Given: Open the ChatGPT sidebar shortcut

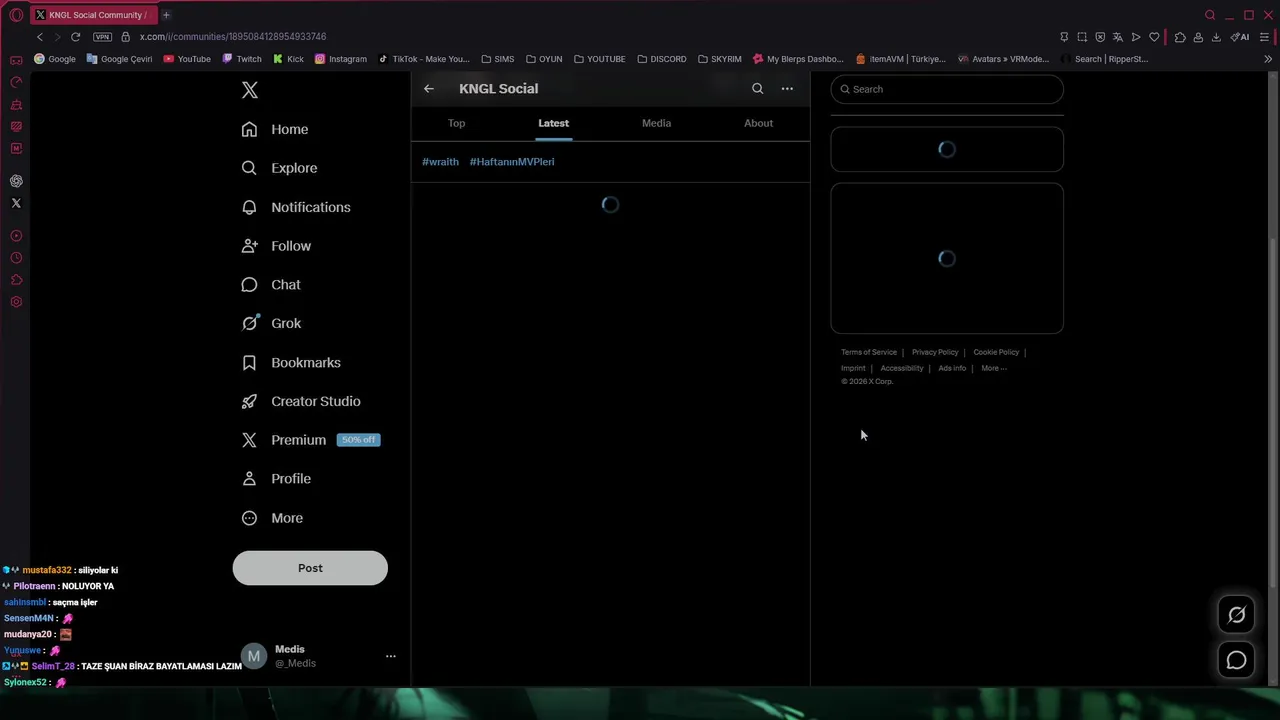Looking at the screenshot, I should click(16, 181).
